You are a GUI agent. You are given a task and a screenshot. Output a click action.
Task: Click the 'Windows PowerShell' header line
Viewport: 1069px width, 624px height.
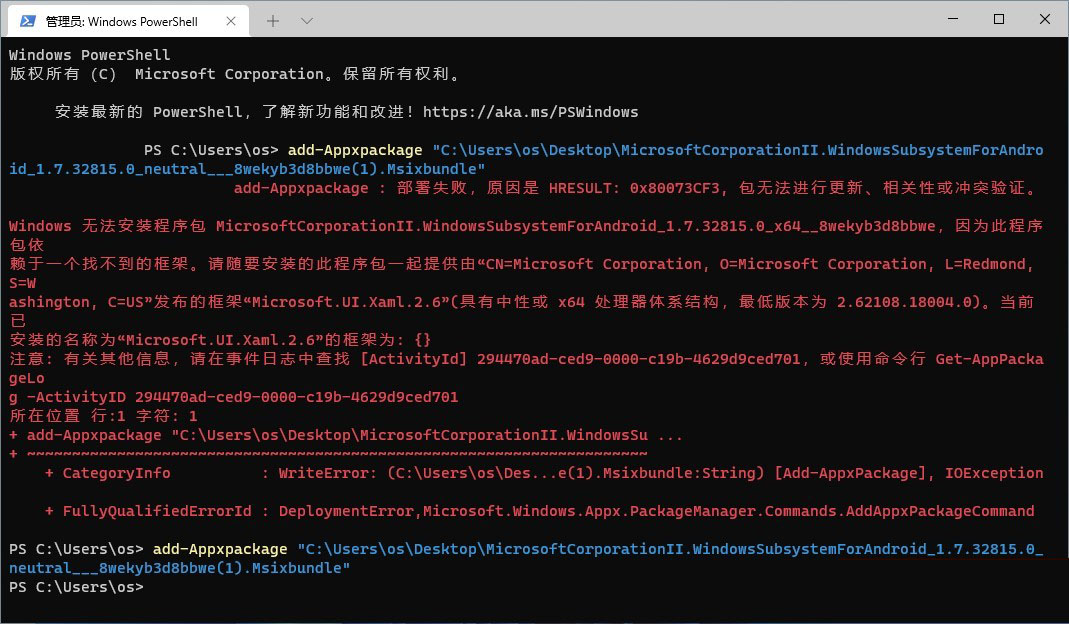click(x=89, y=55)
